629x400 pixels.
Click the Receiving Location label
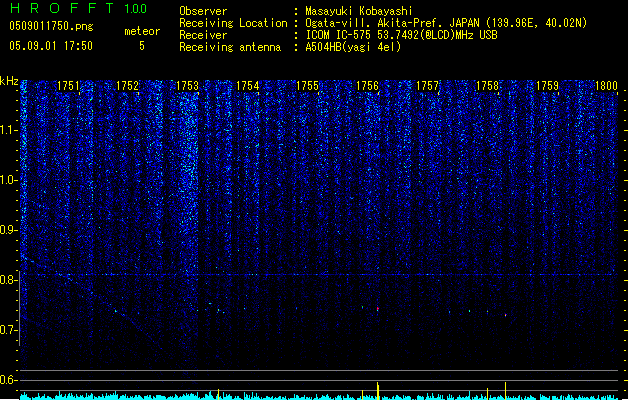pyautogui.click(x=233, y=23)
